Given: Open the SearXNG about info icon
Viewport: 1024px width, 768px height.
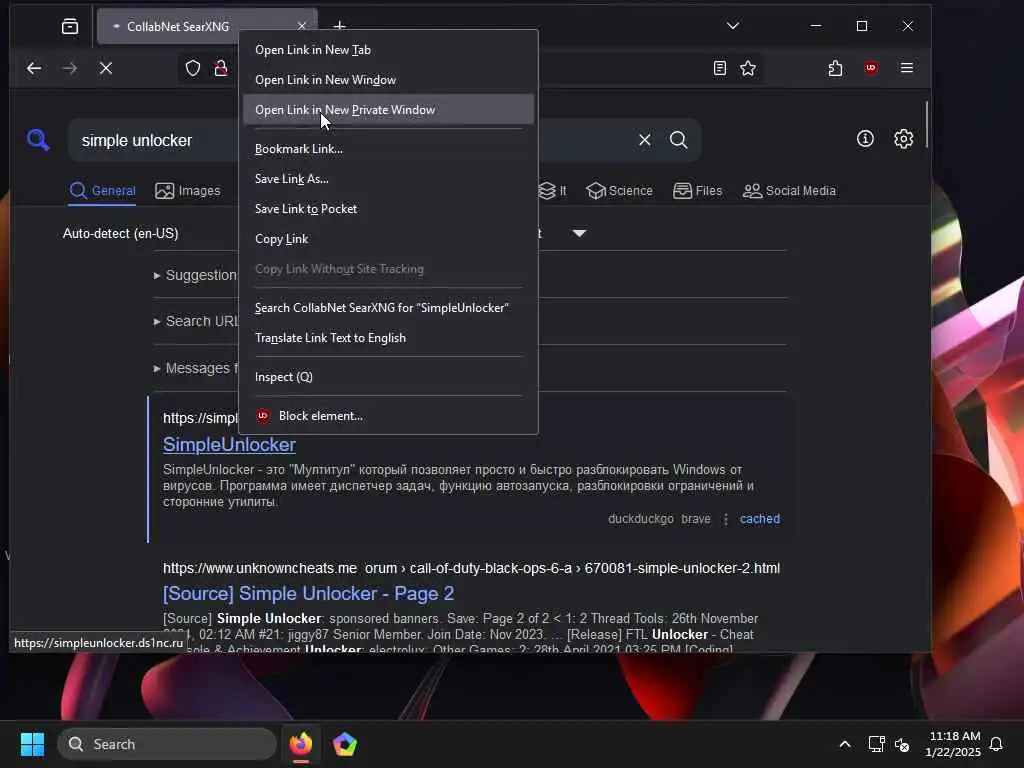Looking at the screenshot, I should [865, 138].
